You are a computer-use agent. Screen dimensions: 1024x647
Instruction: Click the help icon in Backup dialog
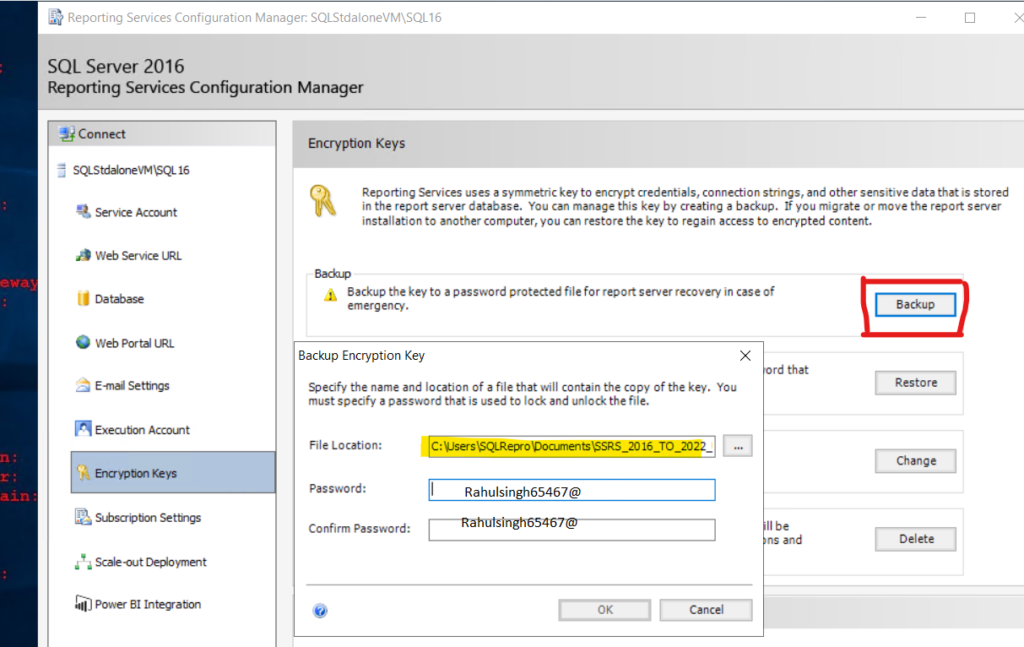click(x=320, y=610)
